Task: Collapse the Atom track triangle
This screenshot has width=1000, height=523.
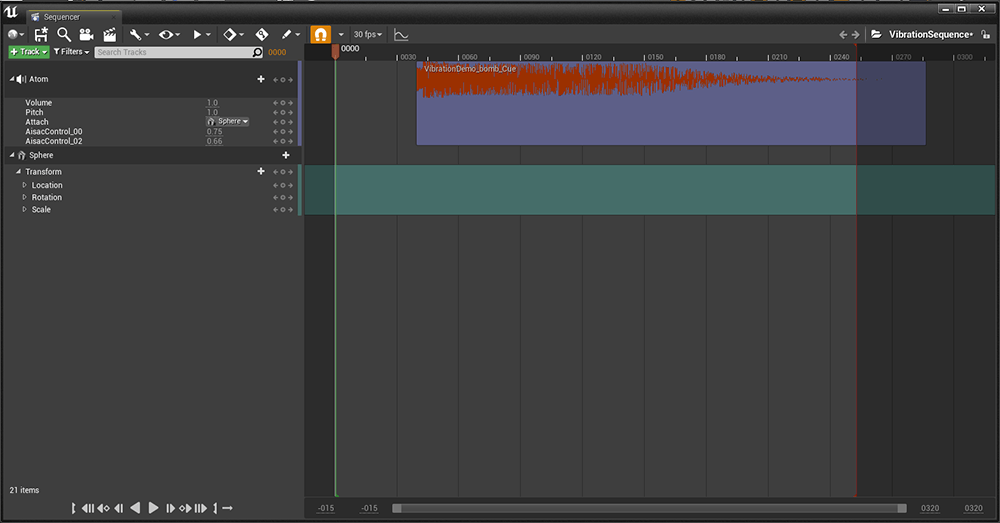Action: (11, 79)
